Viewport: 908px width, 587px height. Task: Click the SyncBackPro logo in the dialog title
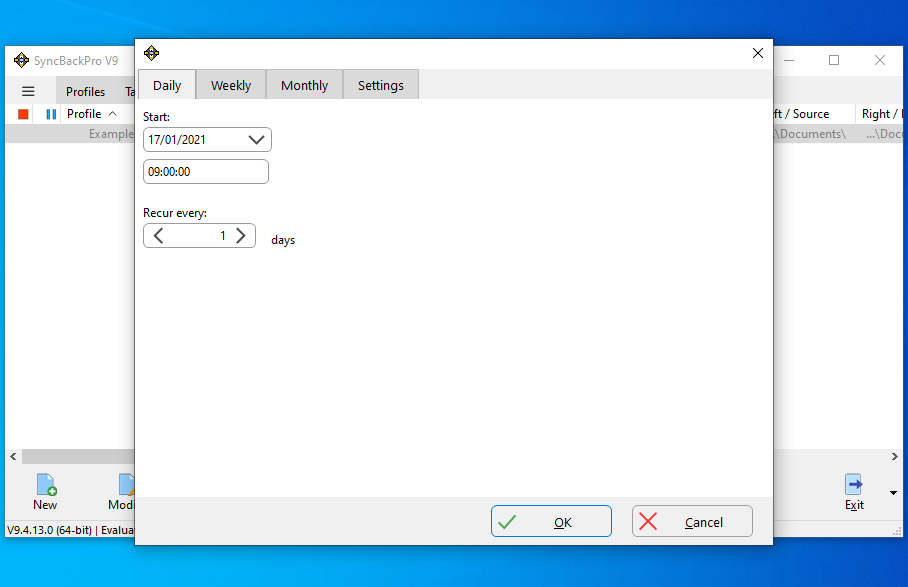tap(152, 53)
